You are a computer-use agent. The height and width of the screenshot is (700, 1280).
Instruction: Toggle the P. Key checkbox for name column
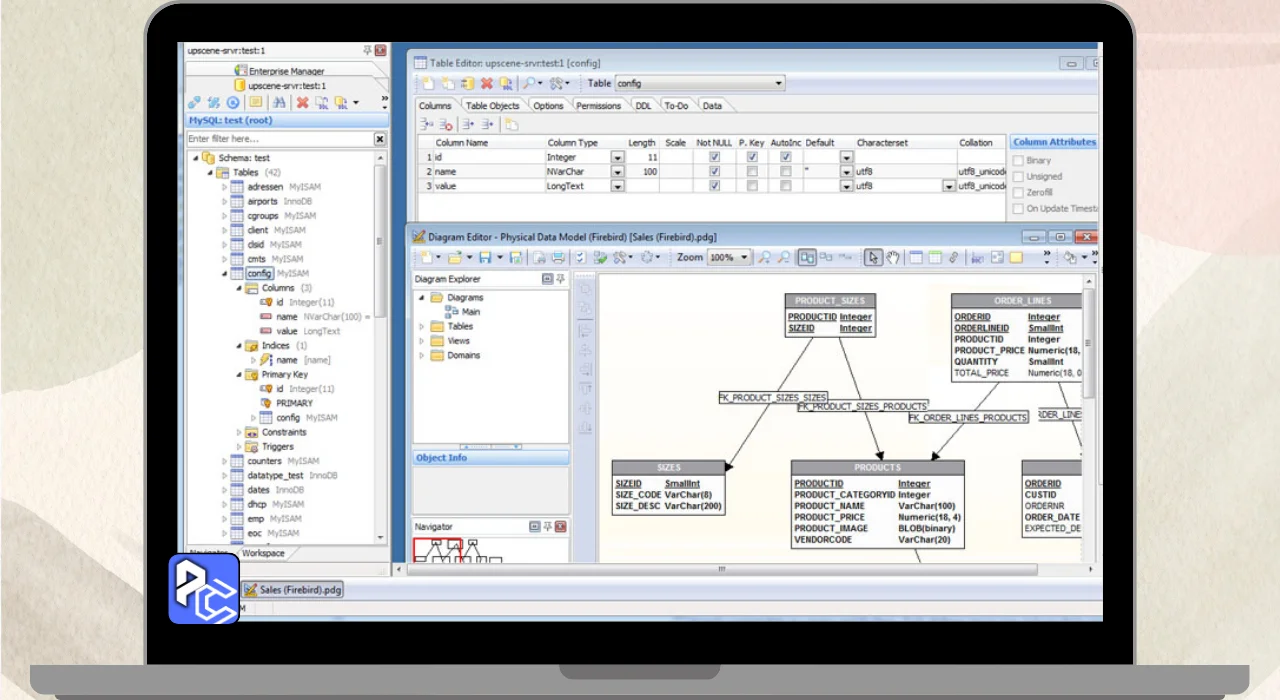(x=752, y=172)
